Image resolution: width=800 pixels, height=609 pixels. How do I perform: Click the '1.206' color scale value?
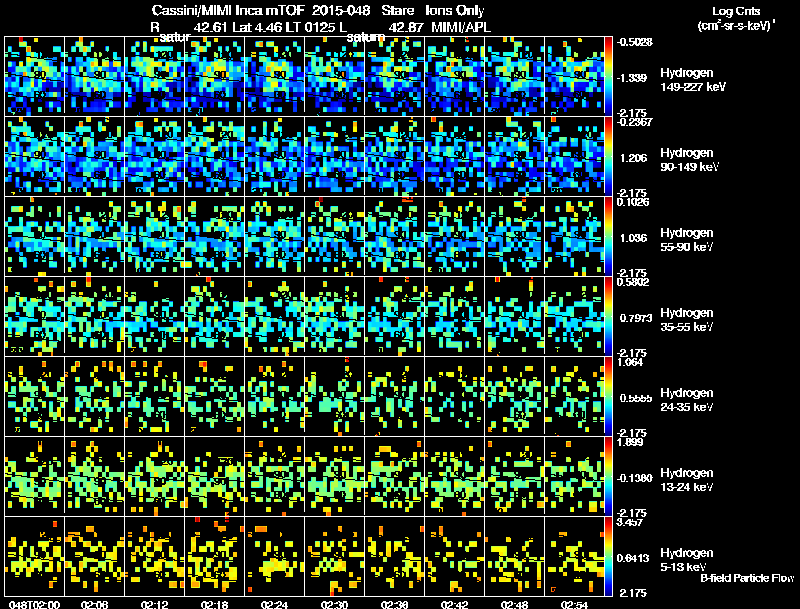(633, 158)
